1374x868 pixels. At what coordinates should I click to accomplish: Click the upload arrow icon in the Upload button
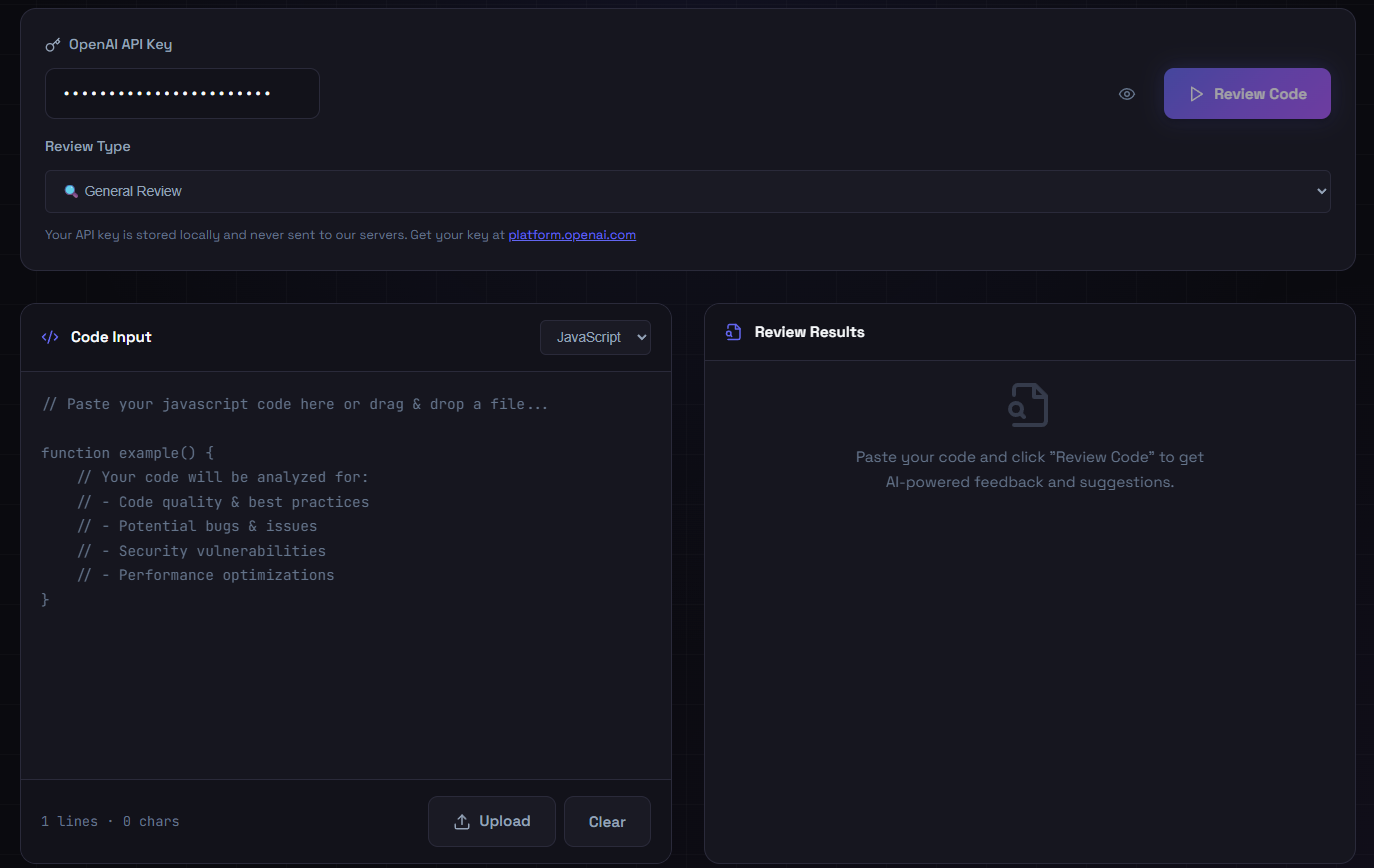coord(463,821)
